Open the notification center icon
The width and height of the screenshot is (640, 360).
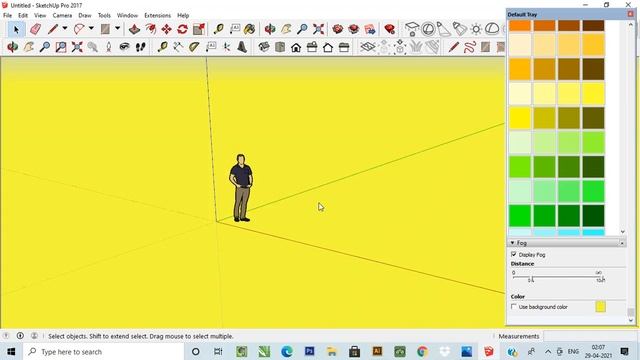(x=624, y=351)
